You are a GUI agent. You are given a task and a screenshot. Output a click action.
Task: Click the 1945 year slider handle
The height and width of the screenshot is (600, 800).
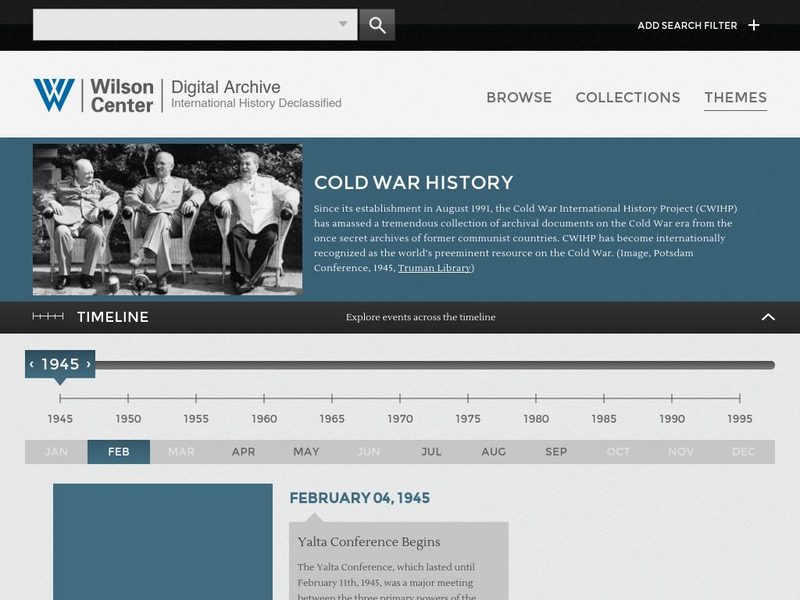60,364
